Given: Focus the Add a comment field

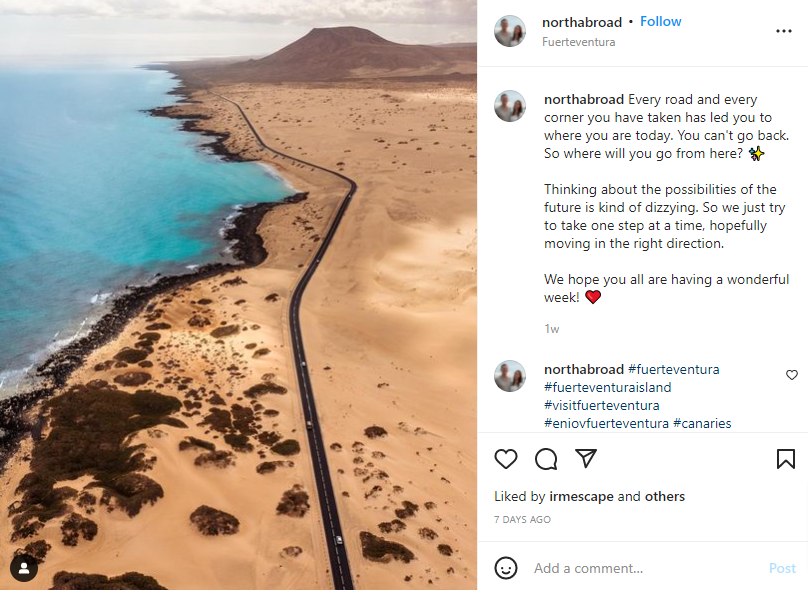Looking at the screenshot, I should click(x=646, y=568).
